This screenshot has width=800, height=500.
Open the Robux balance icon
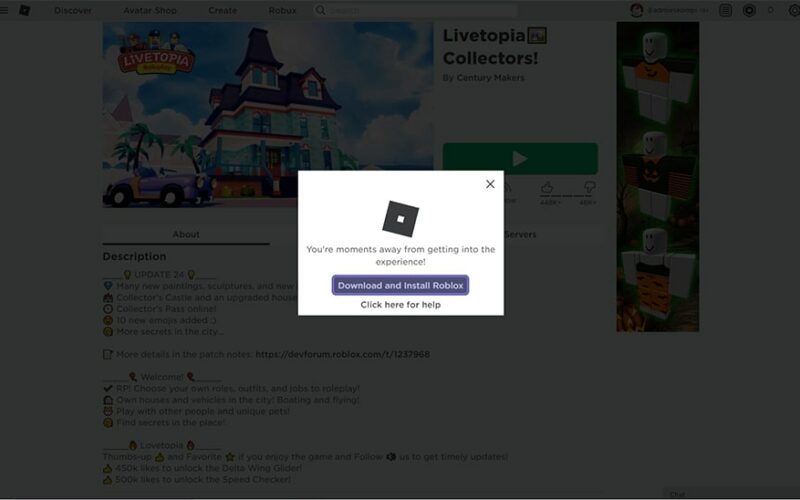point(749,10)
